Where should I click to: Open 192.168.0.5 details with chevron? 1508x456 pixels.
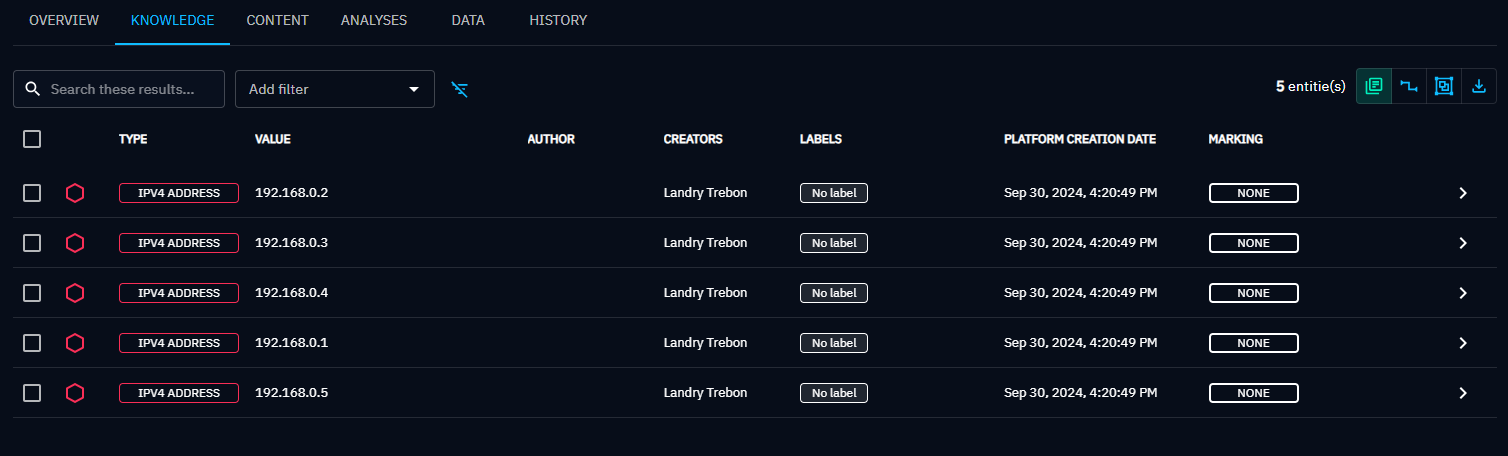coord(1462,393)
